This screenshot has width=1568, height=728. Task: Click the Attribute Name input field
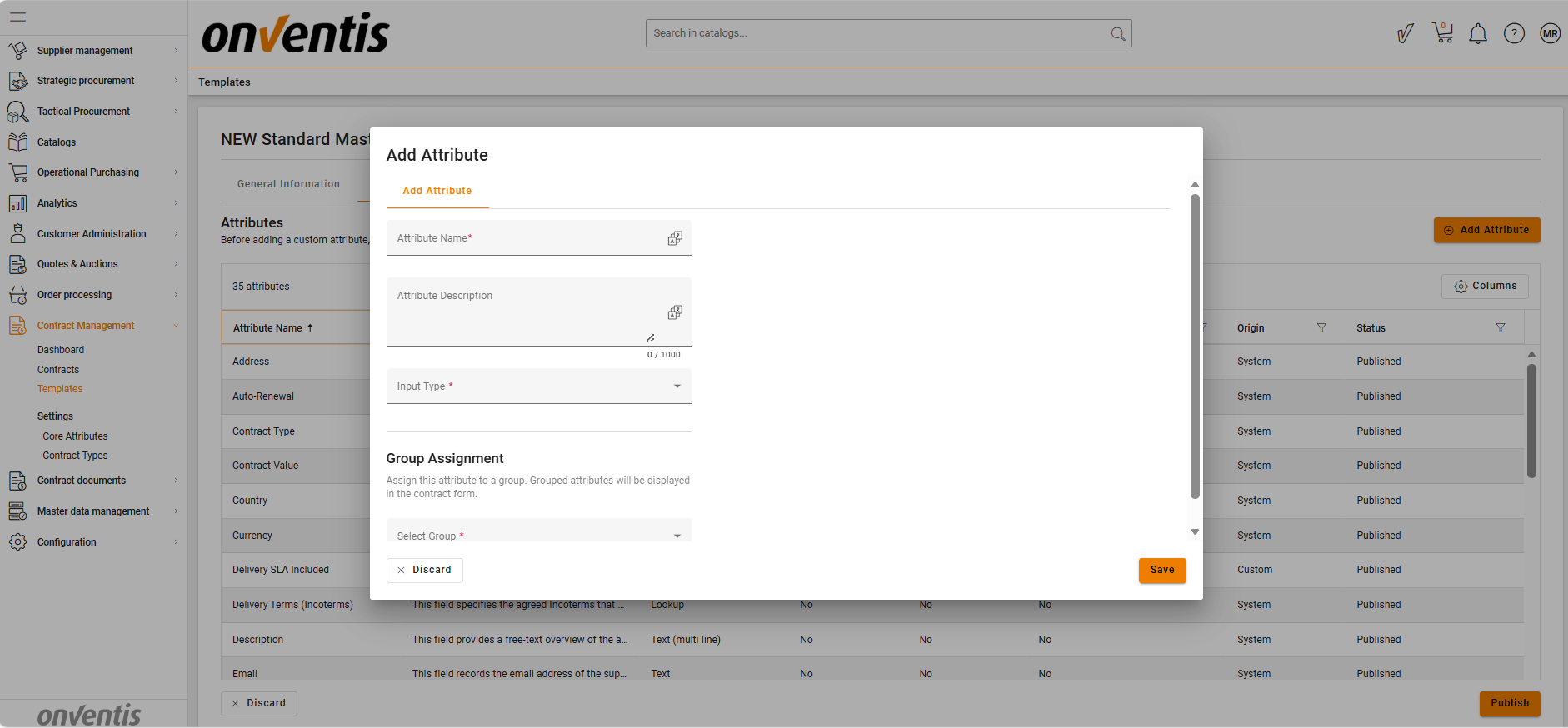pyautogui.click(x=525, y=238)
